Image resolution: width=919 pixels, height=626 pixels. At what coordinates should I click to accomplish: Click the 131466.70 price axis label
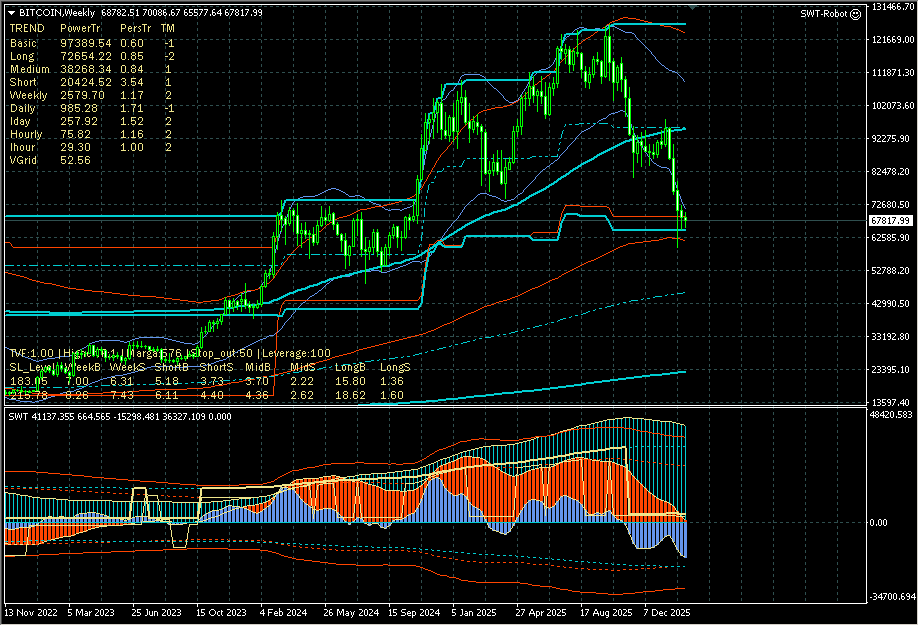pyautogui.click(x=893, y=7)
